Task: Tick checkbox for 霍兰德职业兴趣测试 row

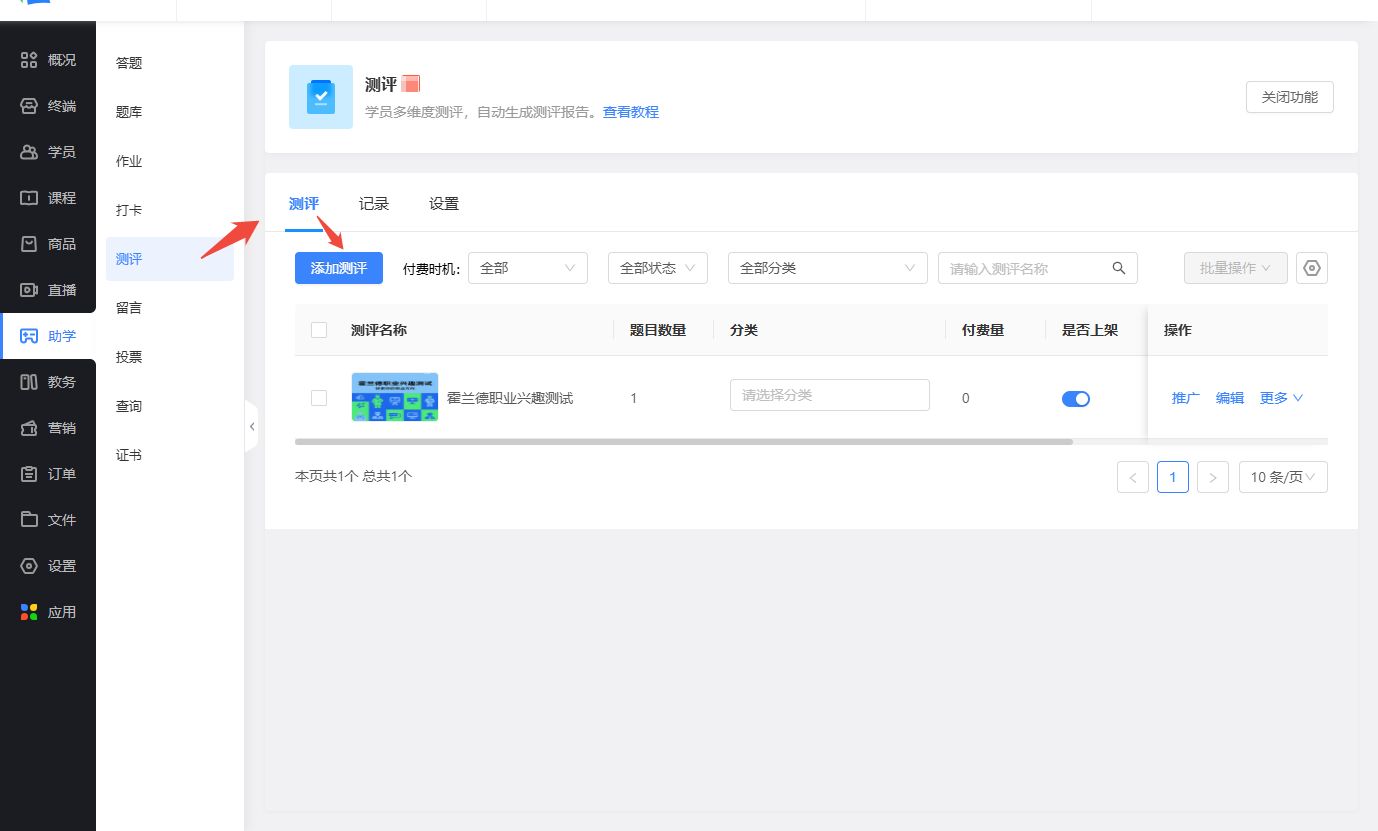Action: pos(319,398)
